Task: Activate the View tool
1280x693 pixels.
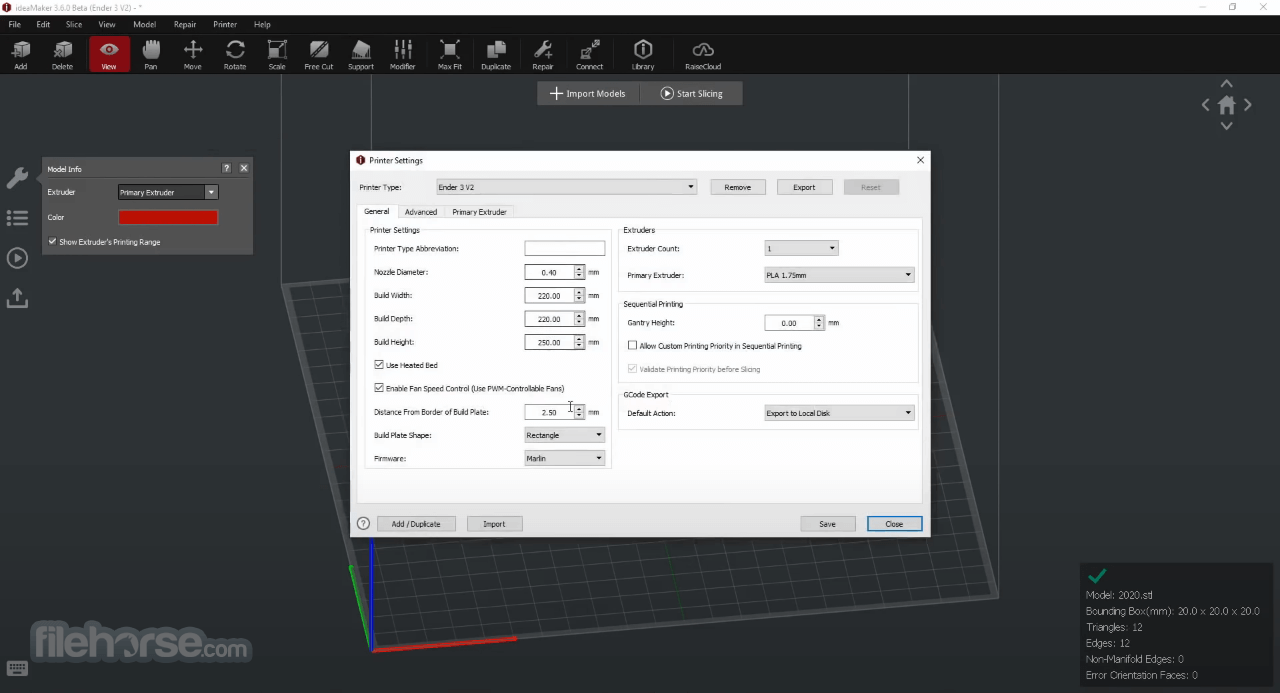Action: (x=109, y=54)
